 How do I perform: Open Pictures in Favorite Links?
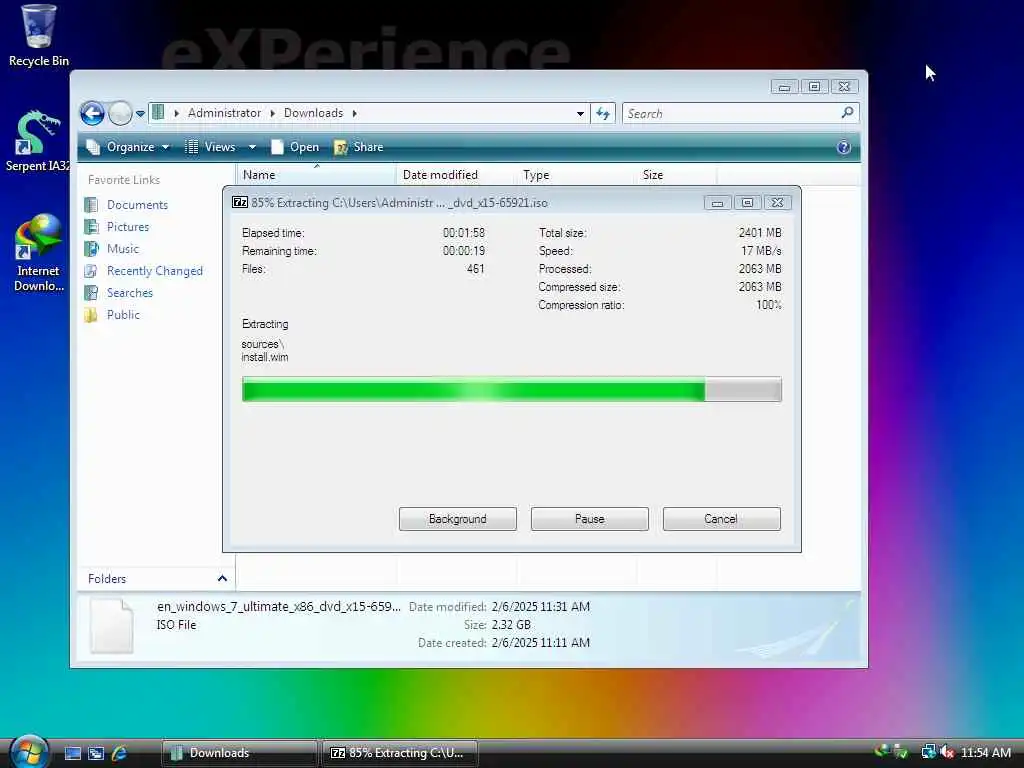pyautogui.click(x=128, y=227)
